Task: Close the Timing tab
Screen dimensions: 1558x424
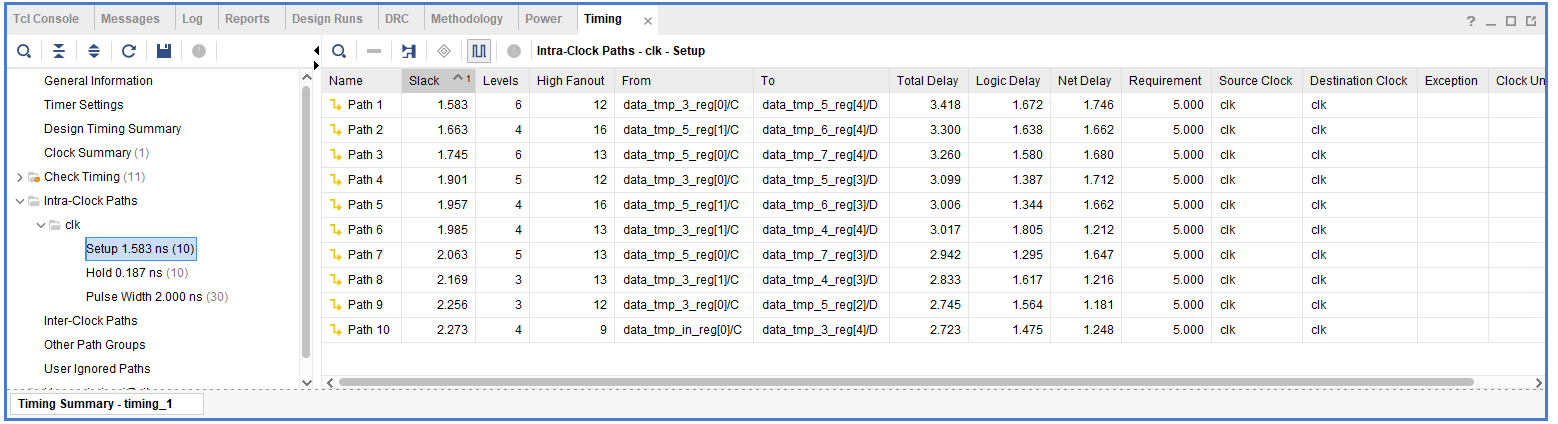Action: (x=648, y=21)
